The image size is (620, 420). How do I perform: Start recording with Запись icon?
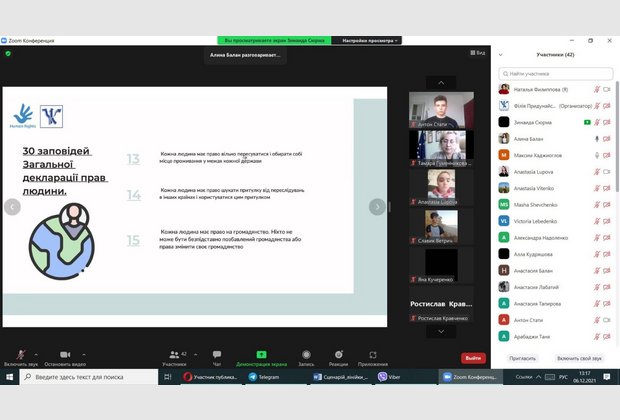306,355
